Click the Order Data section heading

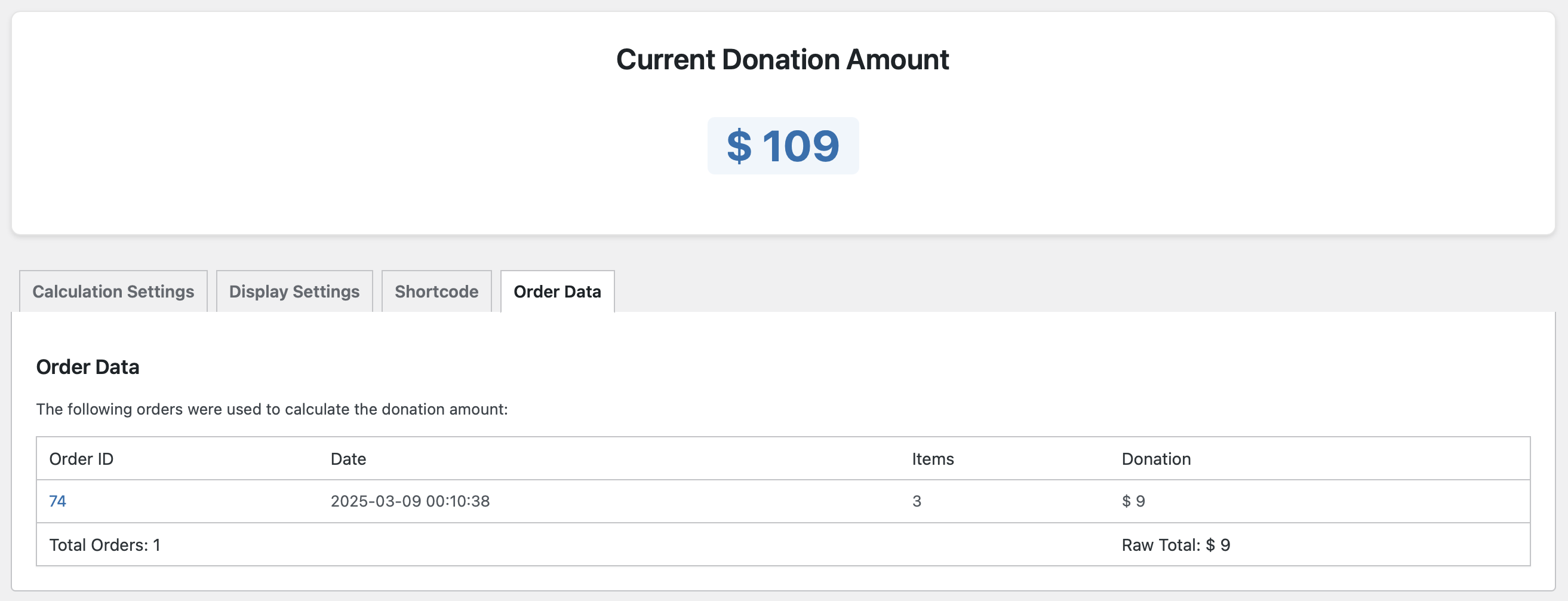pyautogui.click(x=88, y=367)
